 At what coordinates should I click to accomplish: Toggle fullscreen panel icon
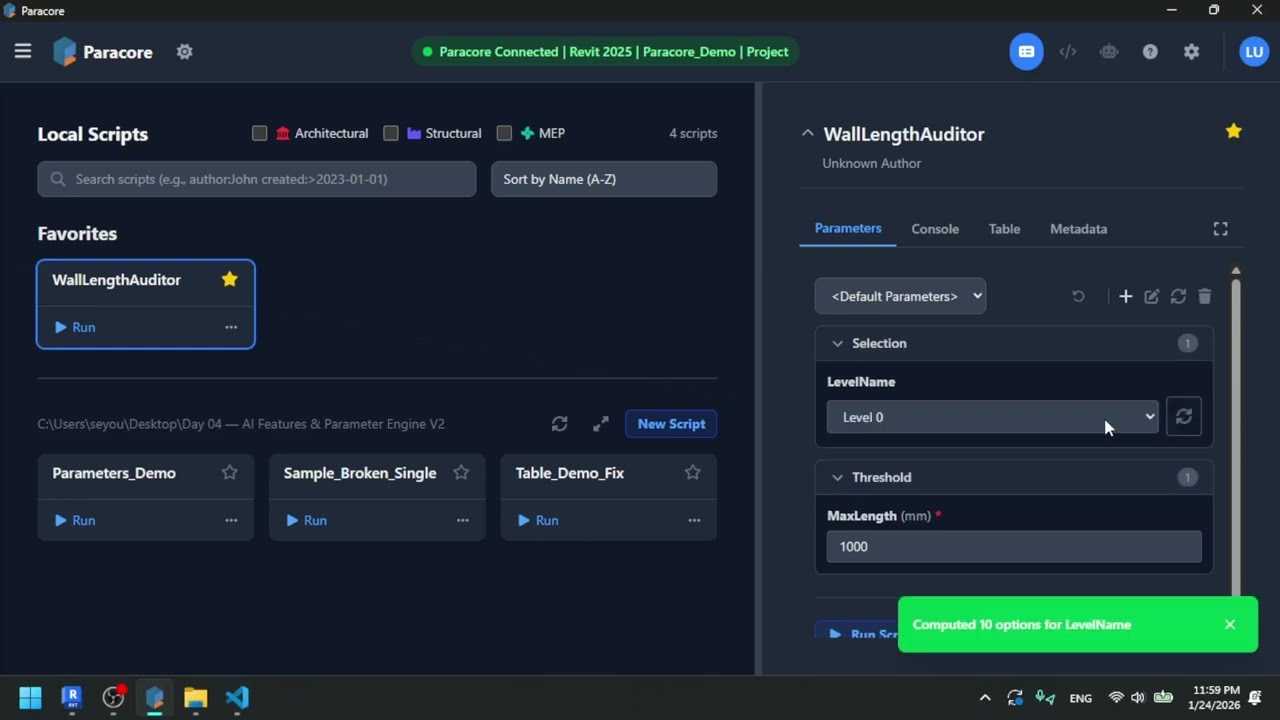(1221, 229)
